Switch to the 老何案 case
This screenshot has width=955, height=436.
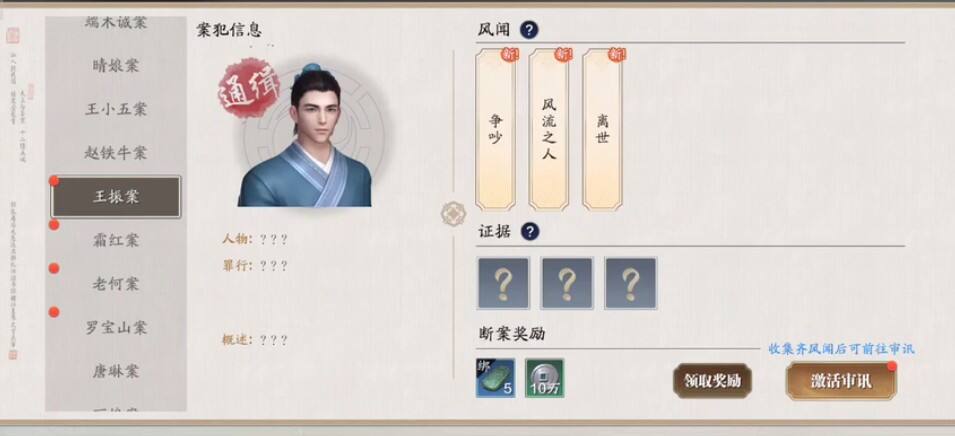(116, 284)
